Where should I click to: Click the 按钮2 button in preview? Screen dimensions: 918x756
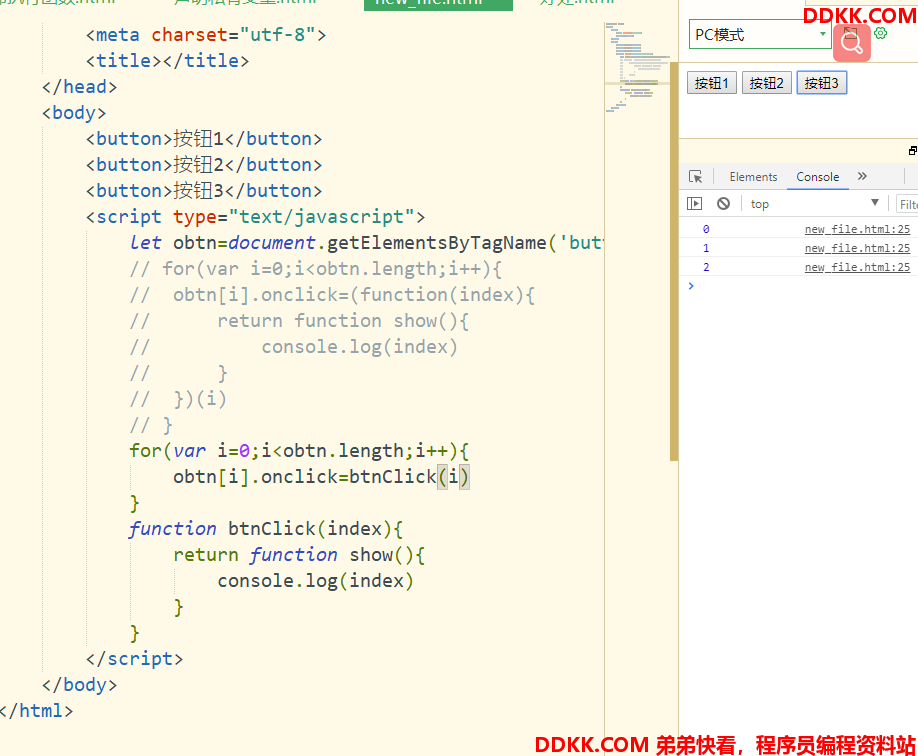point(766,83)
